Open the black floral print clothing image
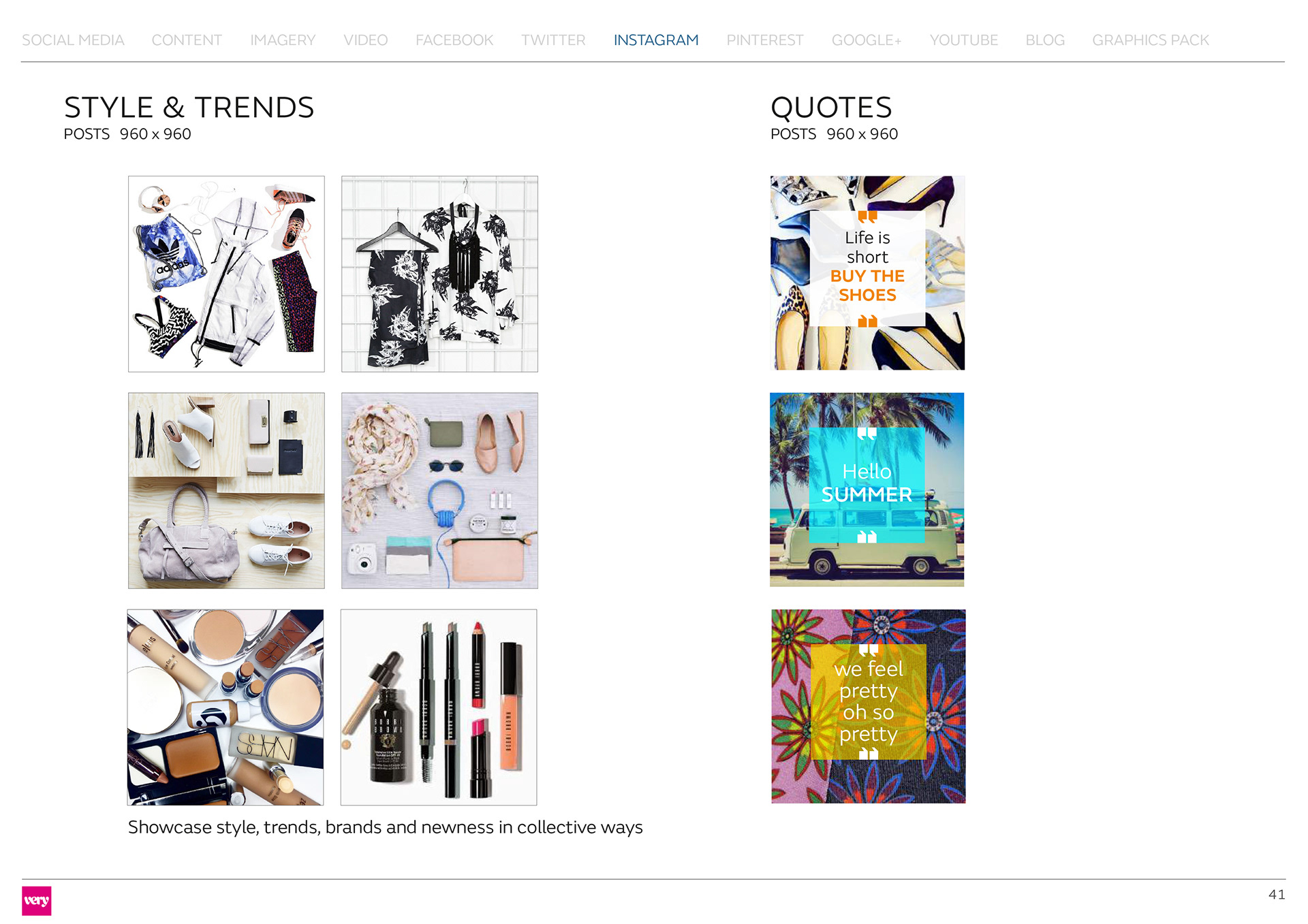 pos(439,274)
